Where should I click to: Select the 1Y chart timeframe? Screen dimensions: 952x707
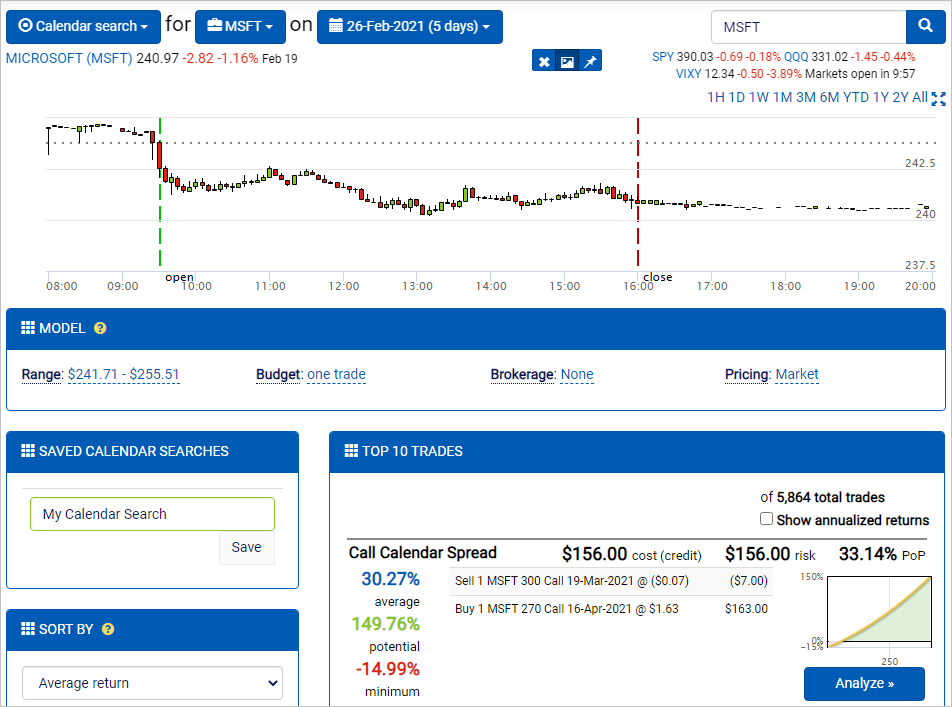881,98
